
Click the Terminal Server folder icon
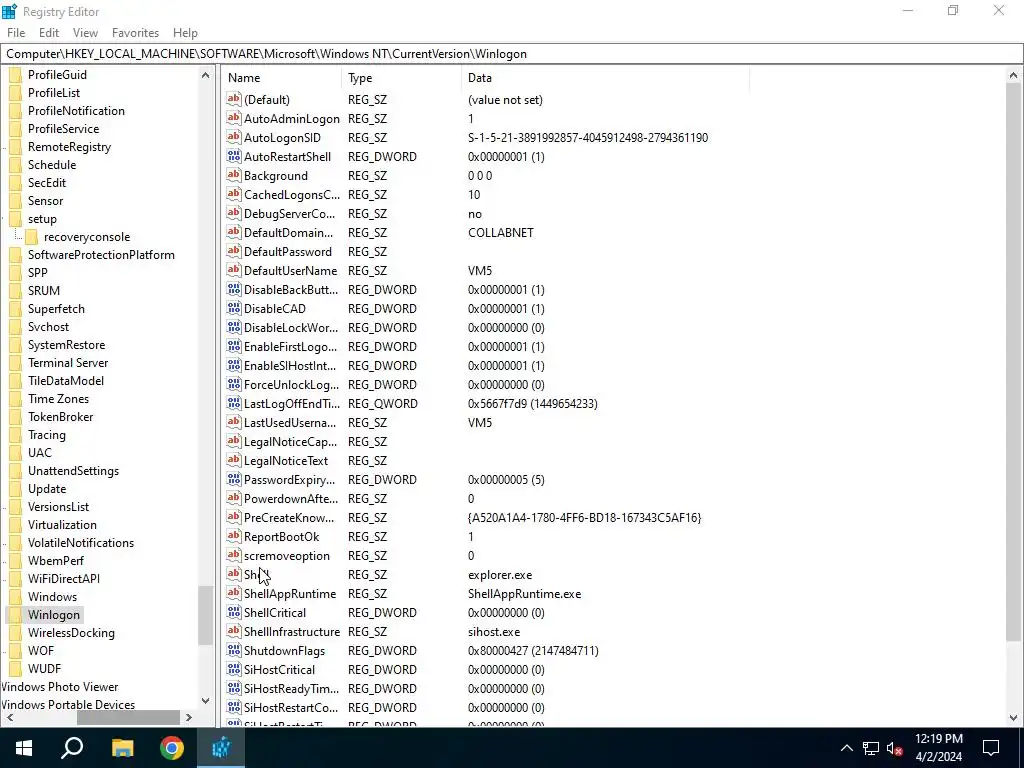coord(16,362)
